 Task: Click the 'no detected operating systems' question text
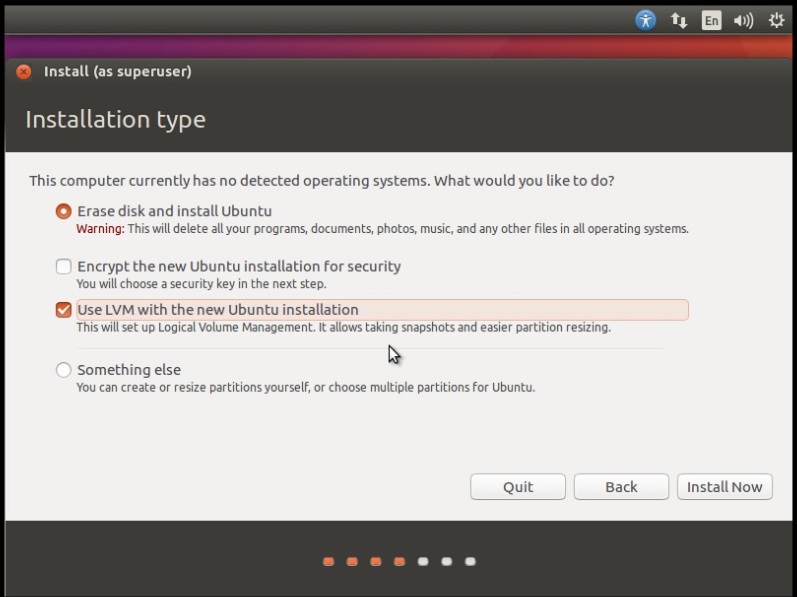[322, 180]
